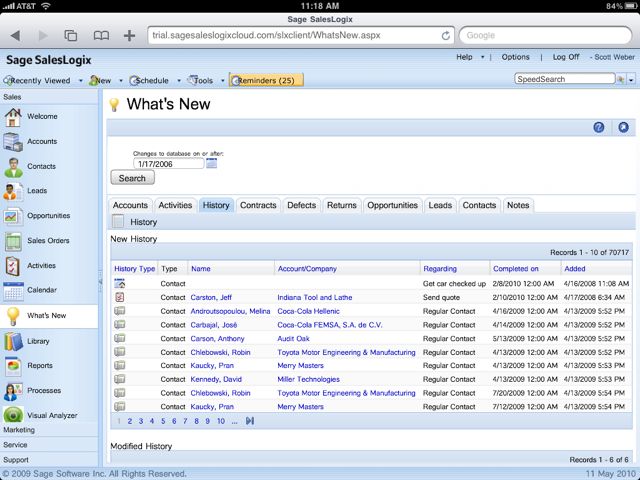This screenshot has height=480, width=640.
Task: Click the SpeedSearch go icon
Action: coord(621,79)
